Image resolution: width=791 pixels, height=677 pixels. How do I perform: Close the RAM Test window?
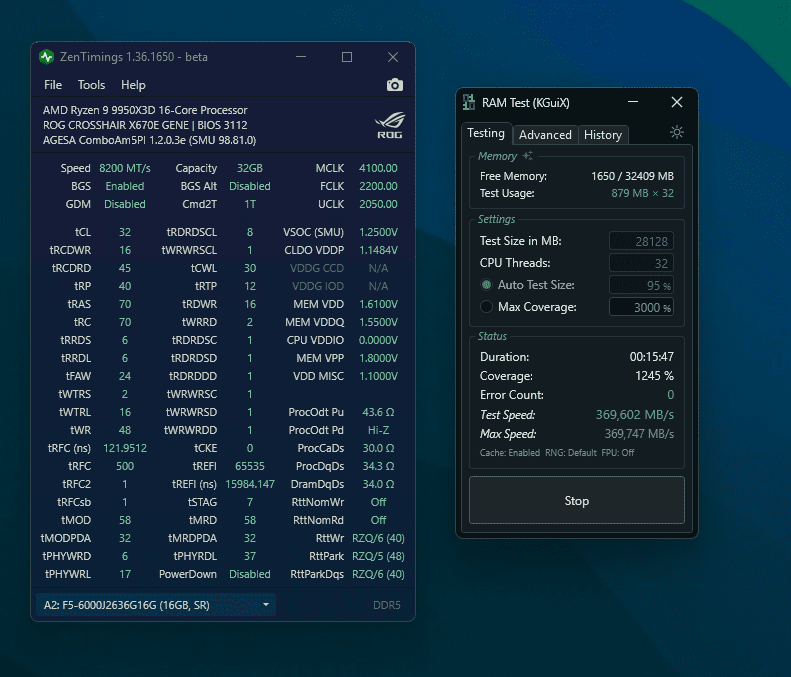tap(677, 102)
